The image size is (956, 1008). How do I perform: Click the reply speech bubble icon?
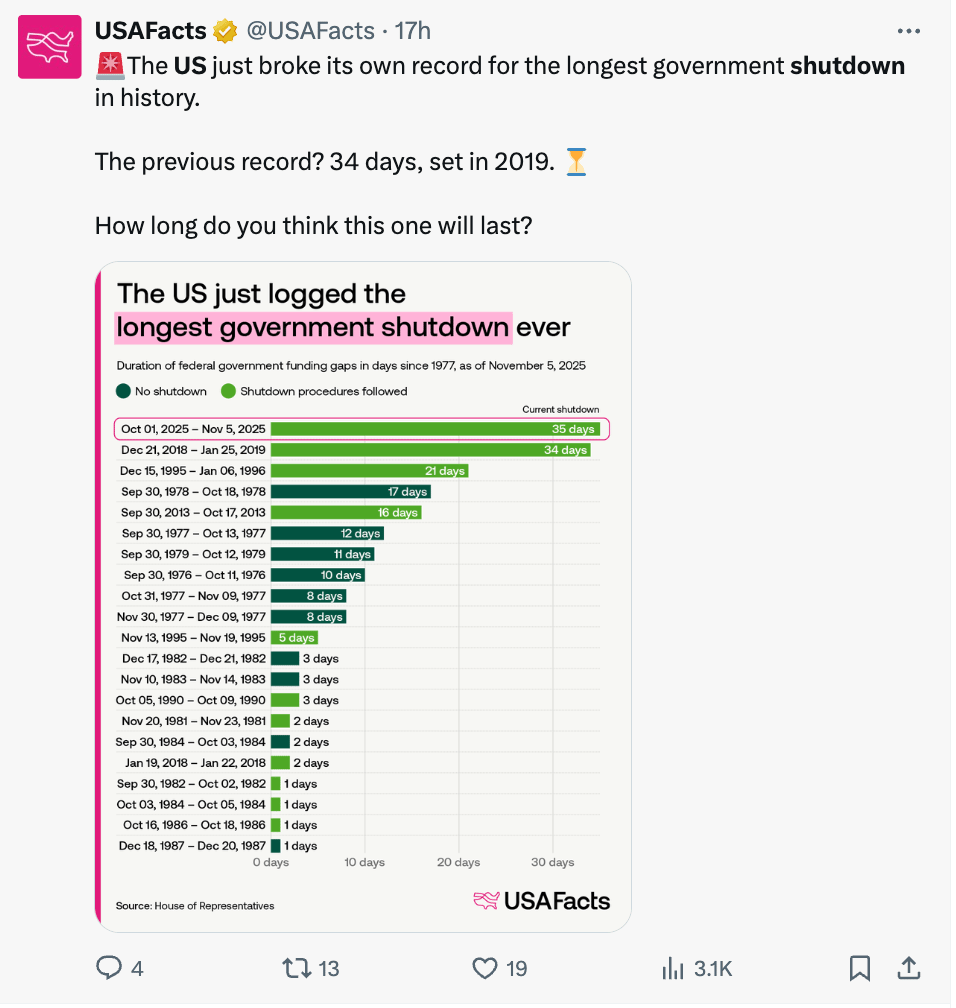(x=110, y=968)
